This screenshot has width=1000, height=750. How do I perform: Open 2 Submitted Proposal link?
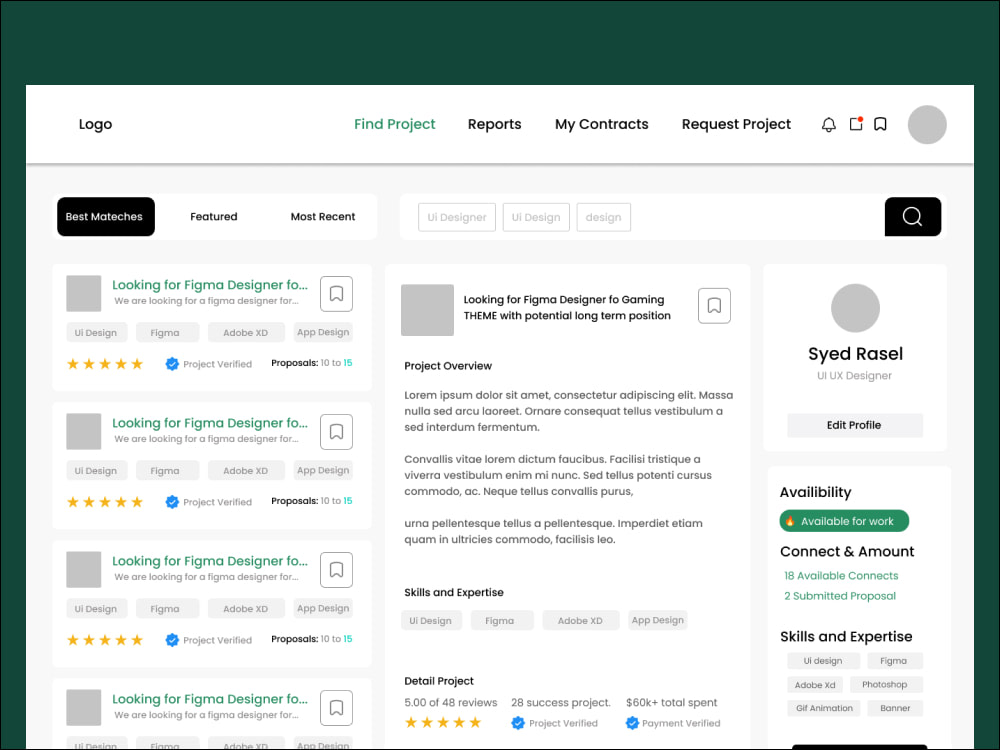pos(840,596)
